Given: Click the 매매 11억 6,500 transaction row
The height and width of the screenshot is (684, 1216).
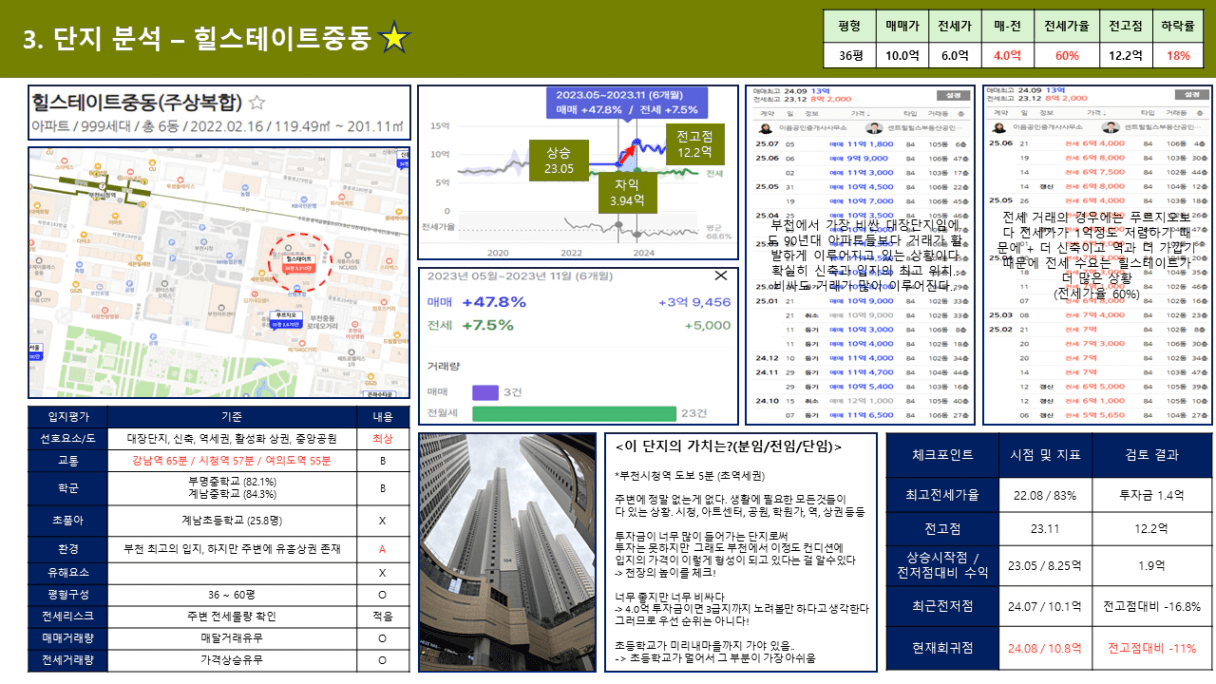Looking at the screenshot, I should click(860, 414).
